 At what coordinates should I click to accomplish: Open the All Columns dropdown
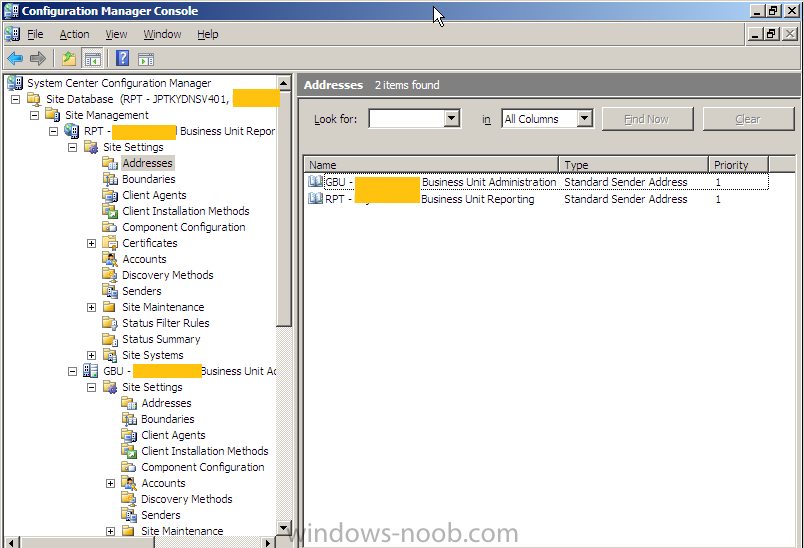[584, 119]
